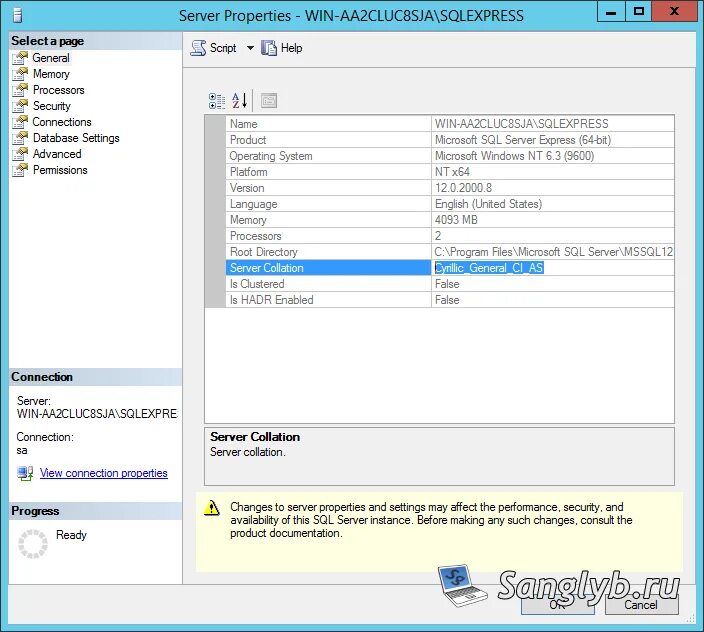Click the progress Ready spinner
Image resolution: width=704 pixels, height=632 pixels.
coord(33,544)
